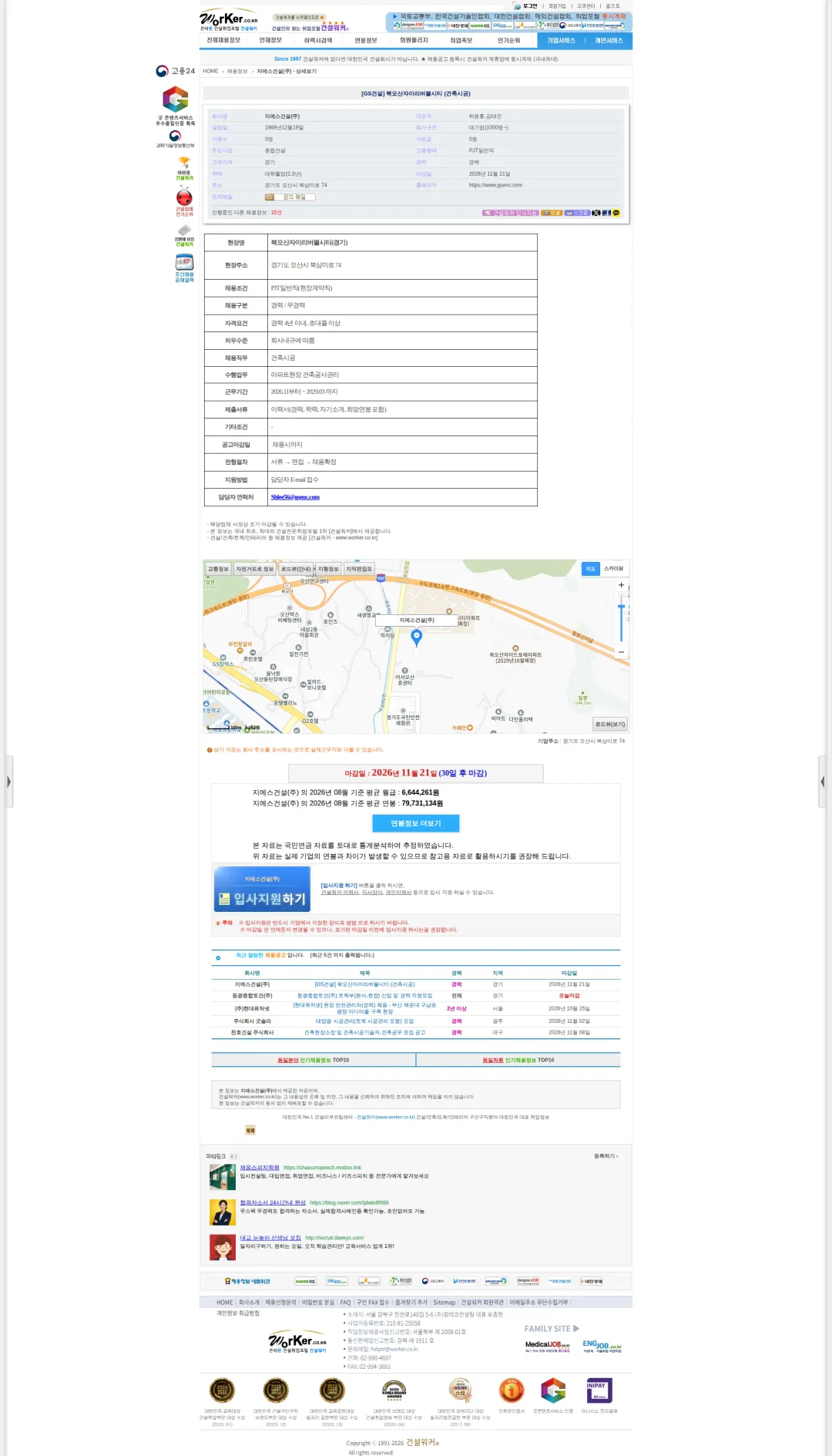Toggle map view to 스카이뷰
This screenshot has width=832, height=1456.
tap(614, 569)
